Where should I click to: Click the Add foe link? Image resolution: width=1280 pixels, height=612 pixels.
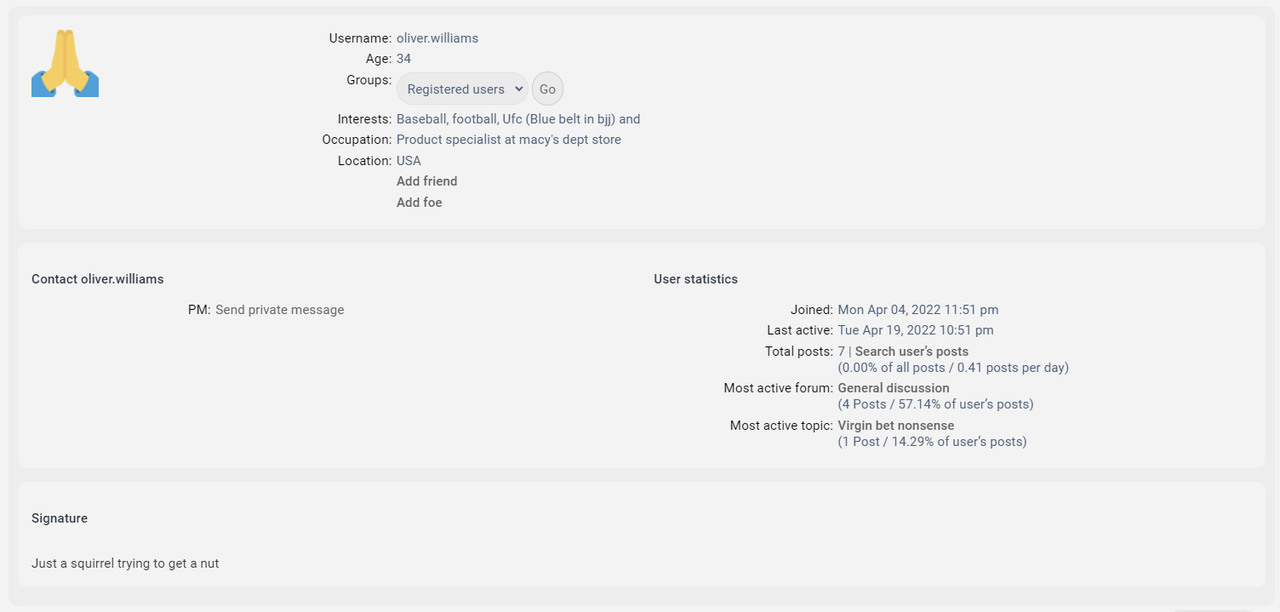[x=419, y=202]
